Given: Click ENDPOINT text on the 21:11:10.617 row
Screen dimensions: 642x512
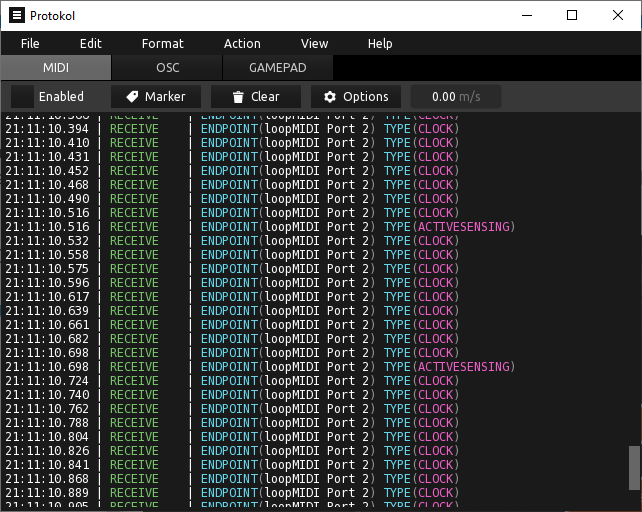Looking at the screenshot, I should [x=229, y=297].
